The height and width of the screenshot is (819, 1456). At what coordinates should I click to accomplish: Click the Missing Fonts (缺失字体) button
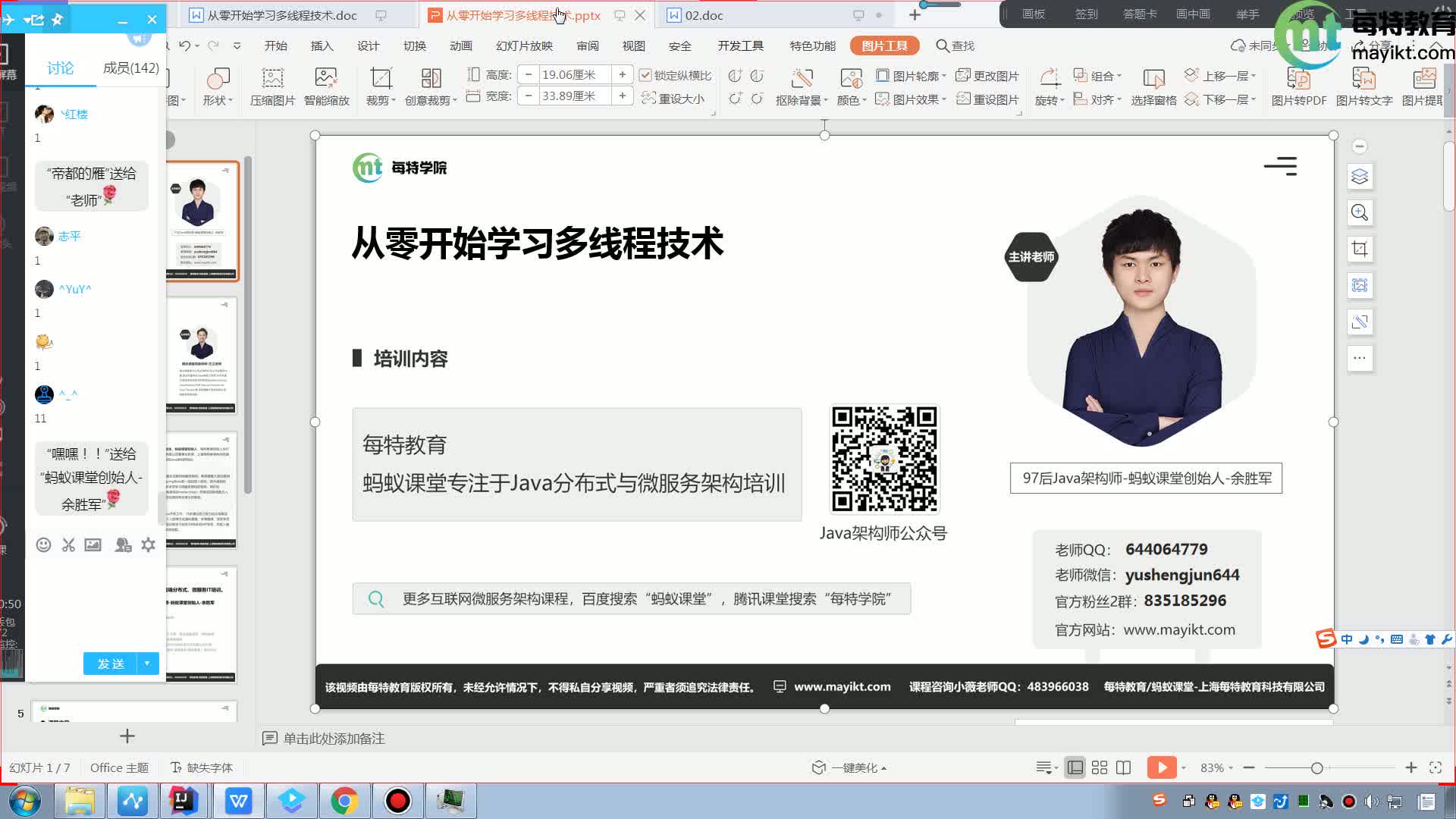(202, 767)
